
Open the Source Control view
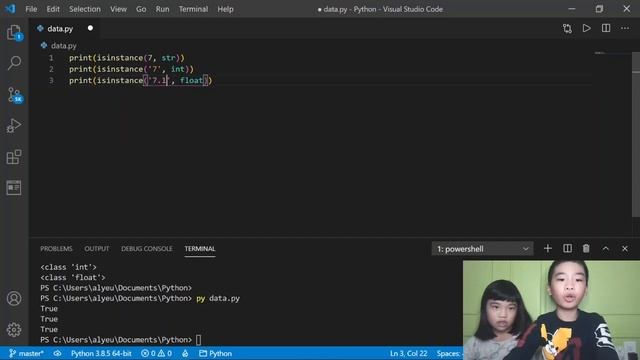click(14, 95)
